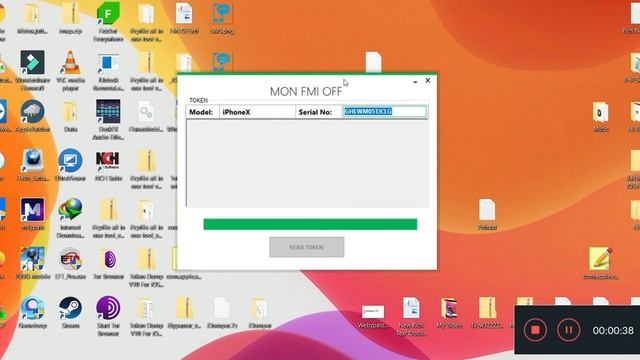Open the rain cloud application shortcut

[x=32, y=116]
